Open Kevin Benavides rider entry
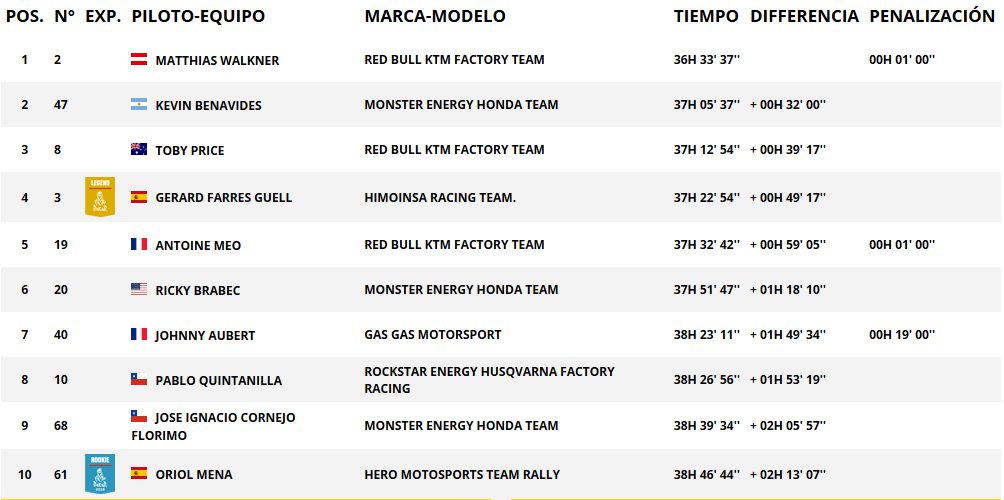The width and height of the screenshot is (1004, 500). 209,106
